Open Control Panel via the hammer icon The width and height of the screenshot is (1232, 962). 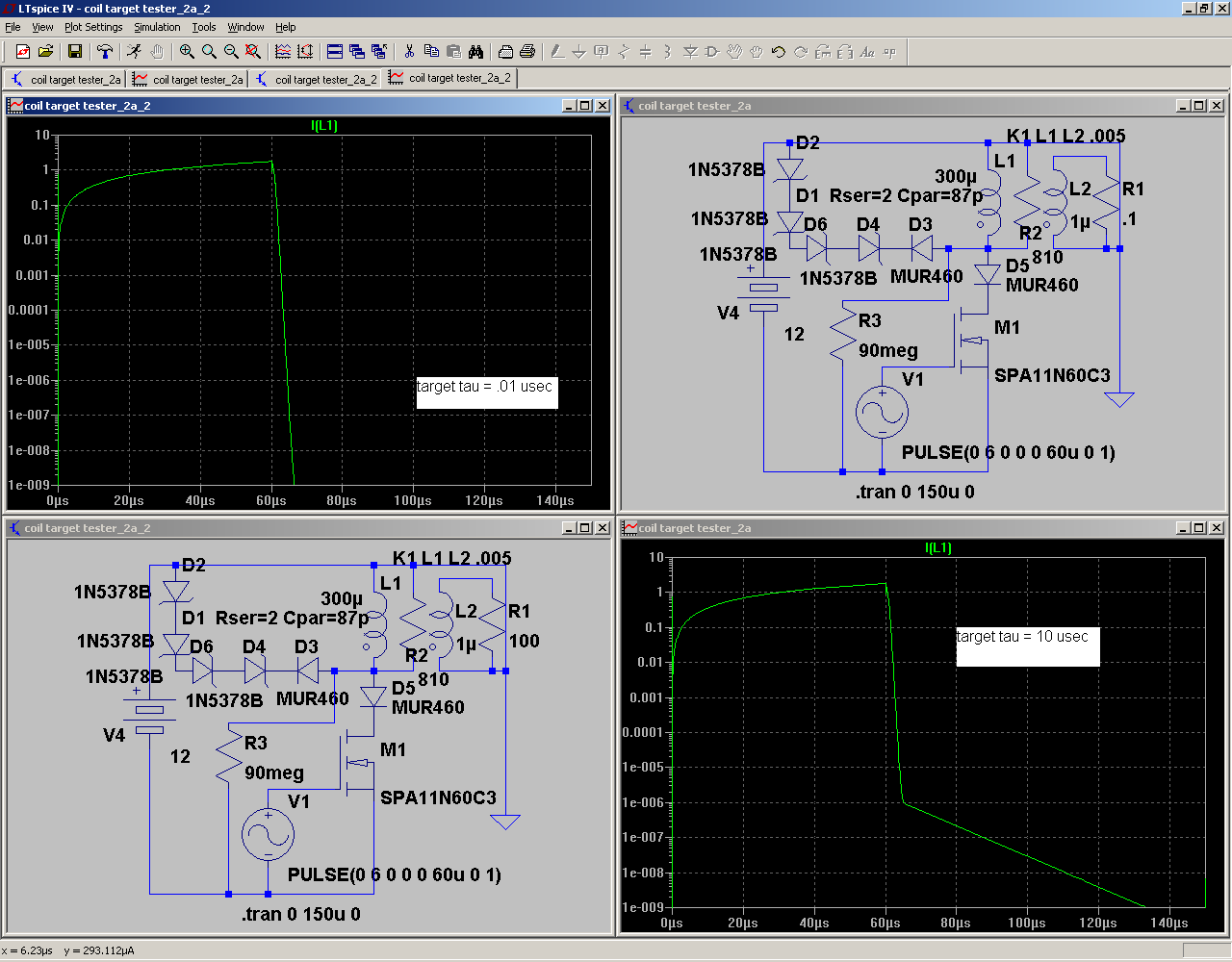[105, 52]
